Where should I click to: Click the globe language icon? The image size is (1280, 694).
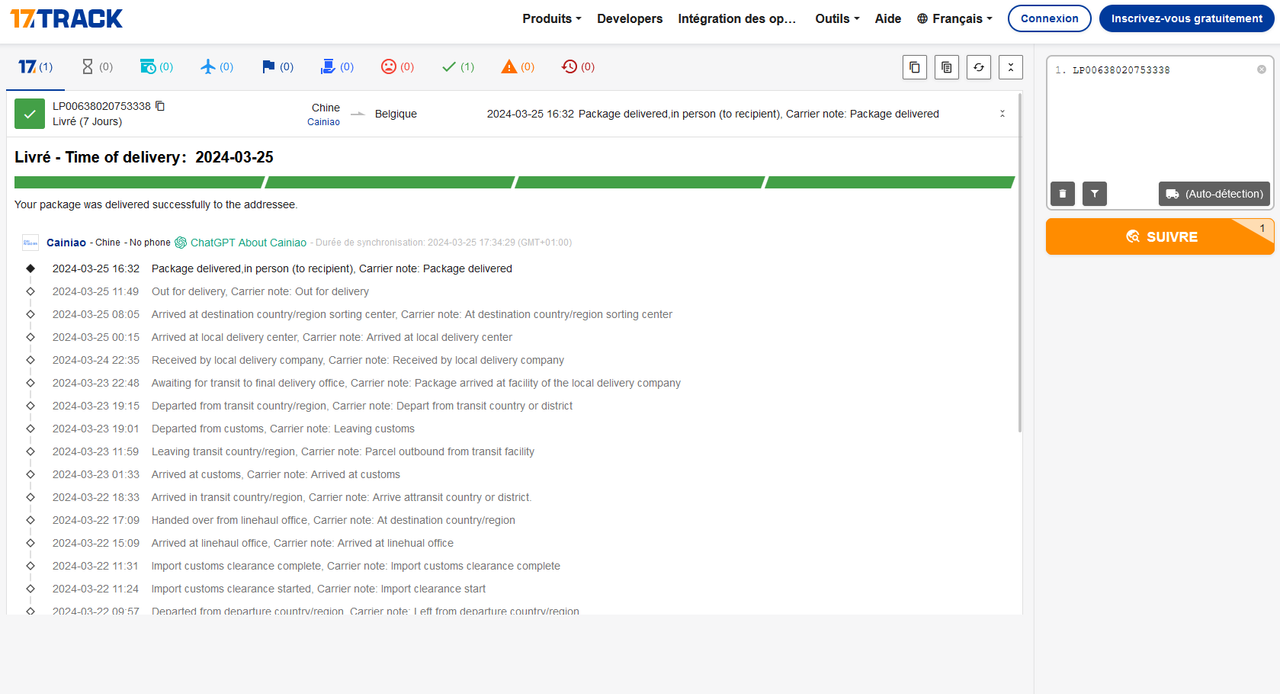coord(922,18)
